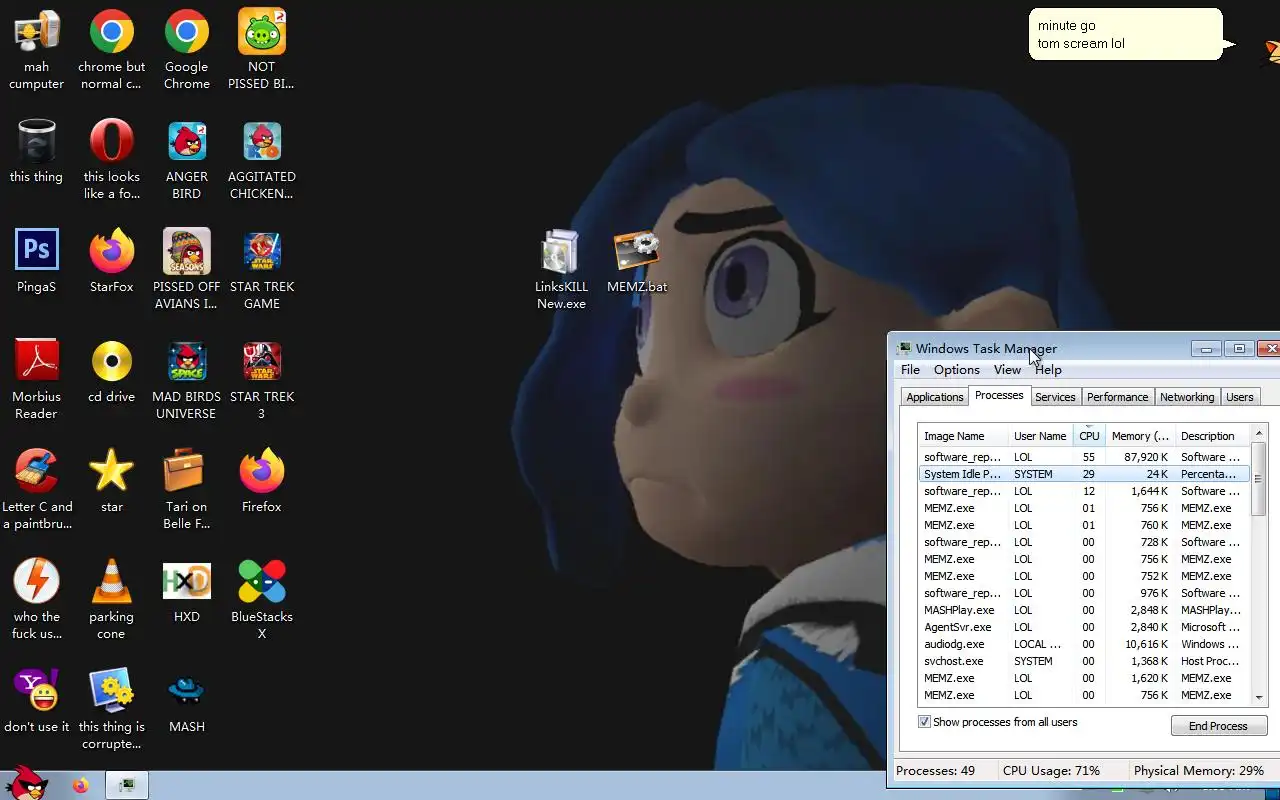
Task: Sort processes by User Name column
Action: pyautogui.click(x=1040, y=436)
